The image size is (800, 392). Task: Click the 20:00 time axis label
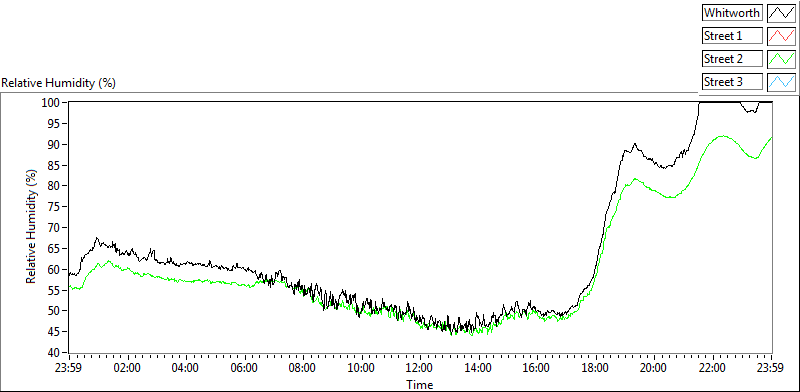(x=655, y=368)
